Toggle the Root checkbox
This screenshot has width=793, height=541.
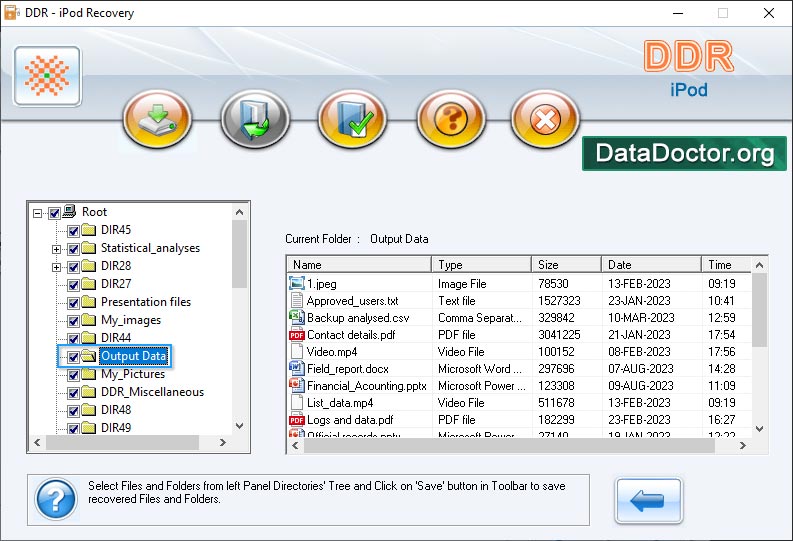[55, 213]
